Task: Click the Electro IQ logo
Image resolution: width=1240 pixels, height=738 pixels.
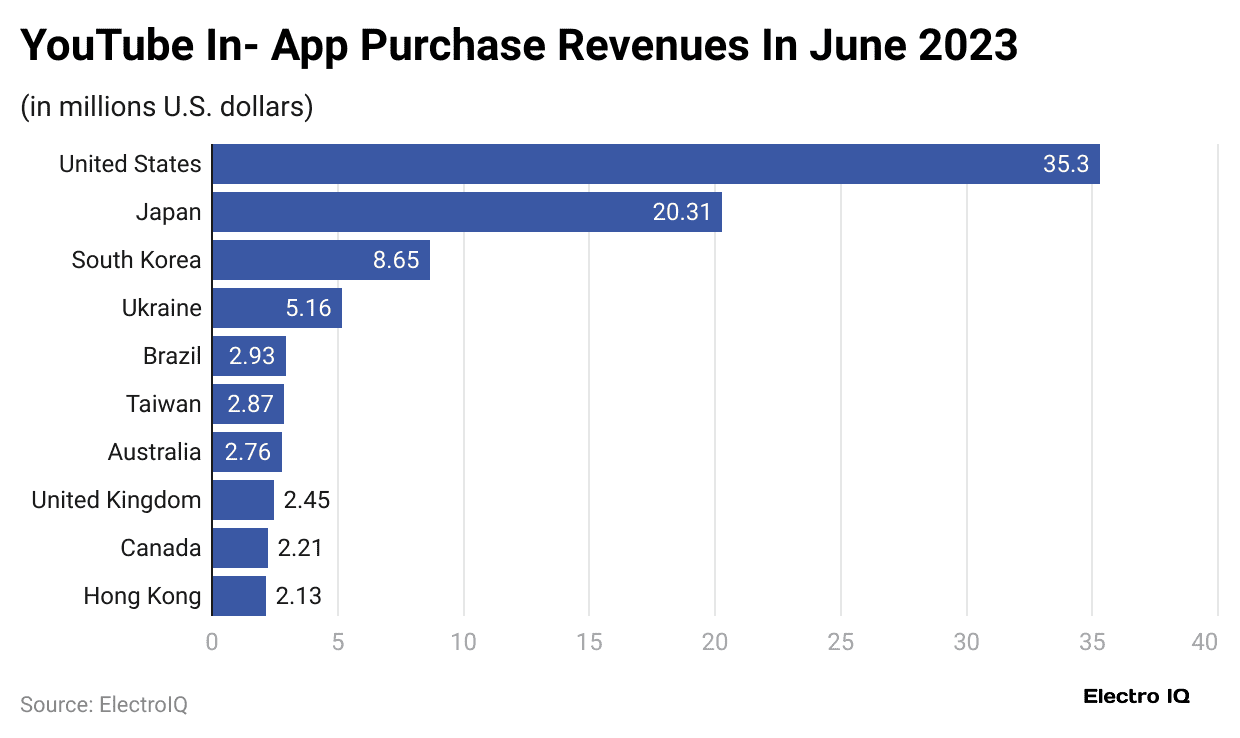Action: pos(1136,697)
